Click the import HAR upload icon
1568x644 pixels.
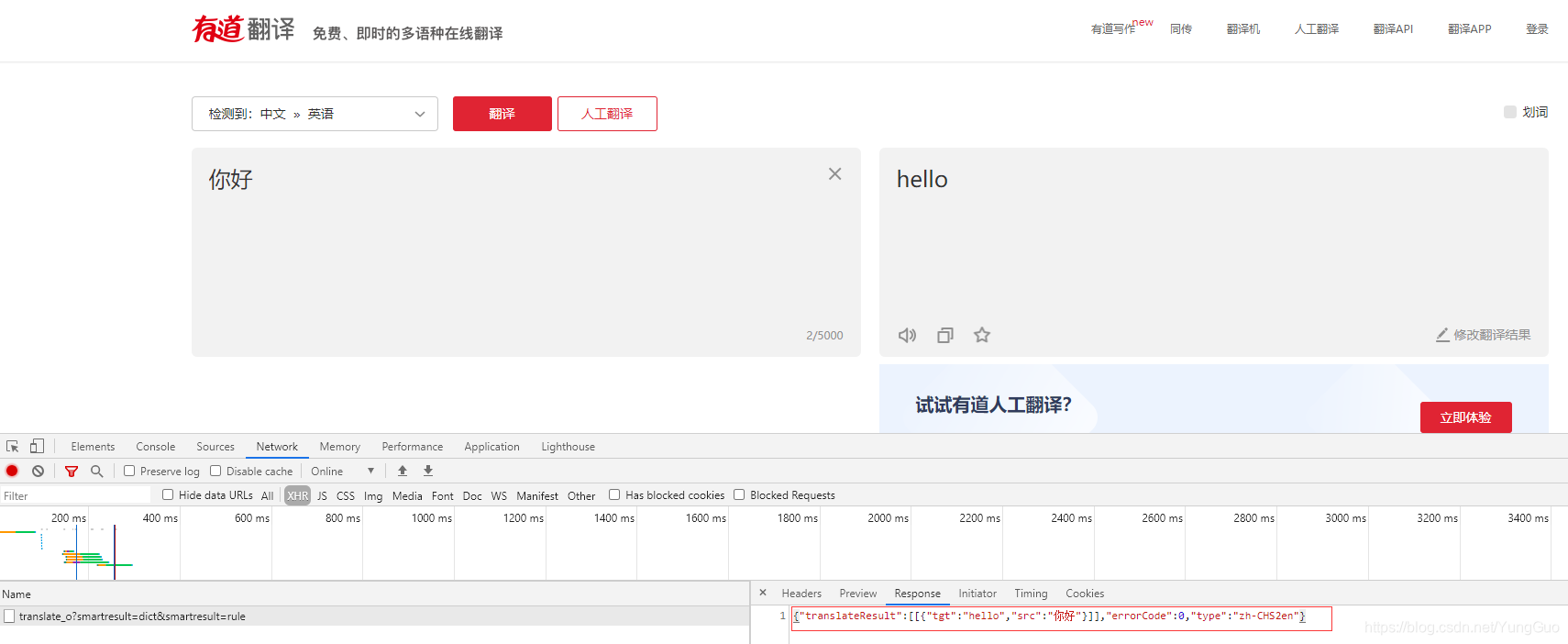(x=403, y=471)
